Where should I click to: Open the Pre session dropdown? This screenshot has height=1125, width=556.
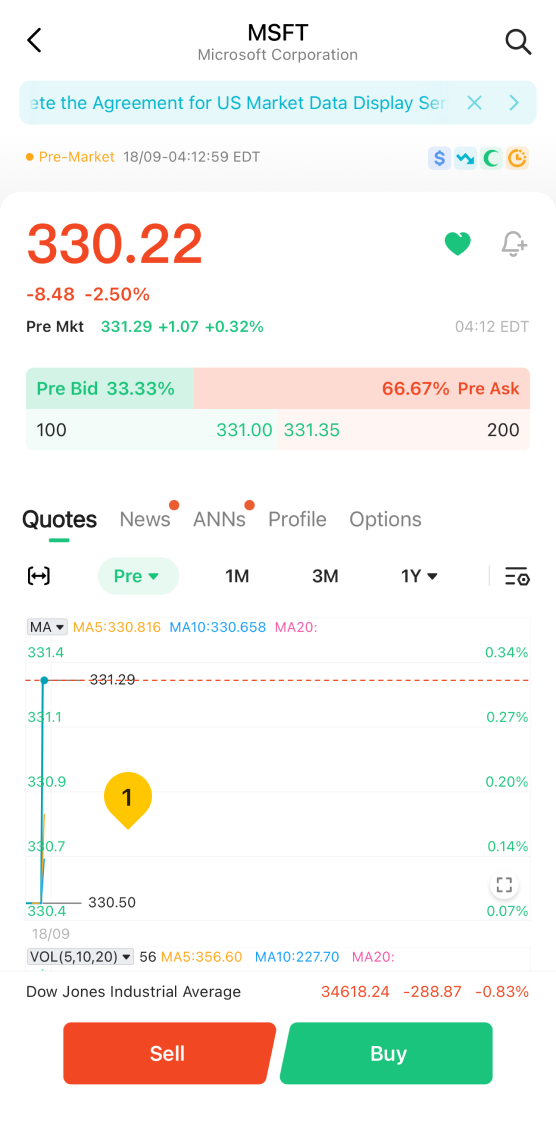tap(138, 576)
